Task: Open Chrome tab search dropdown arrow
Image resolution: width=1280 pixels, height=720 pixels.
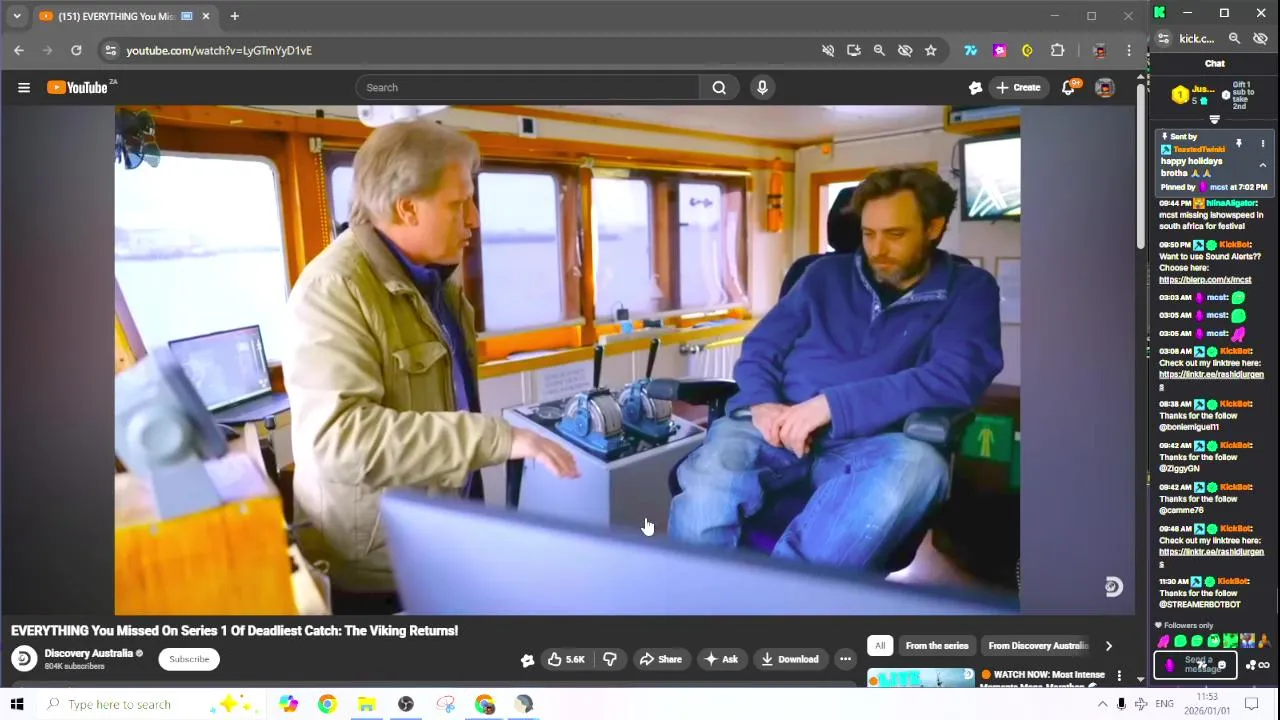Action: click(x=16, y=16)
